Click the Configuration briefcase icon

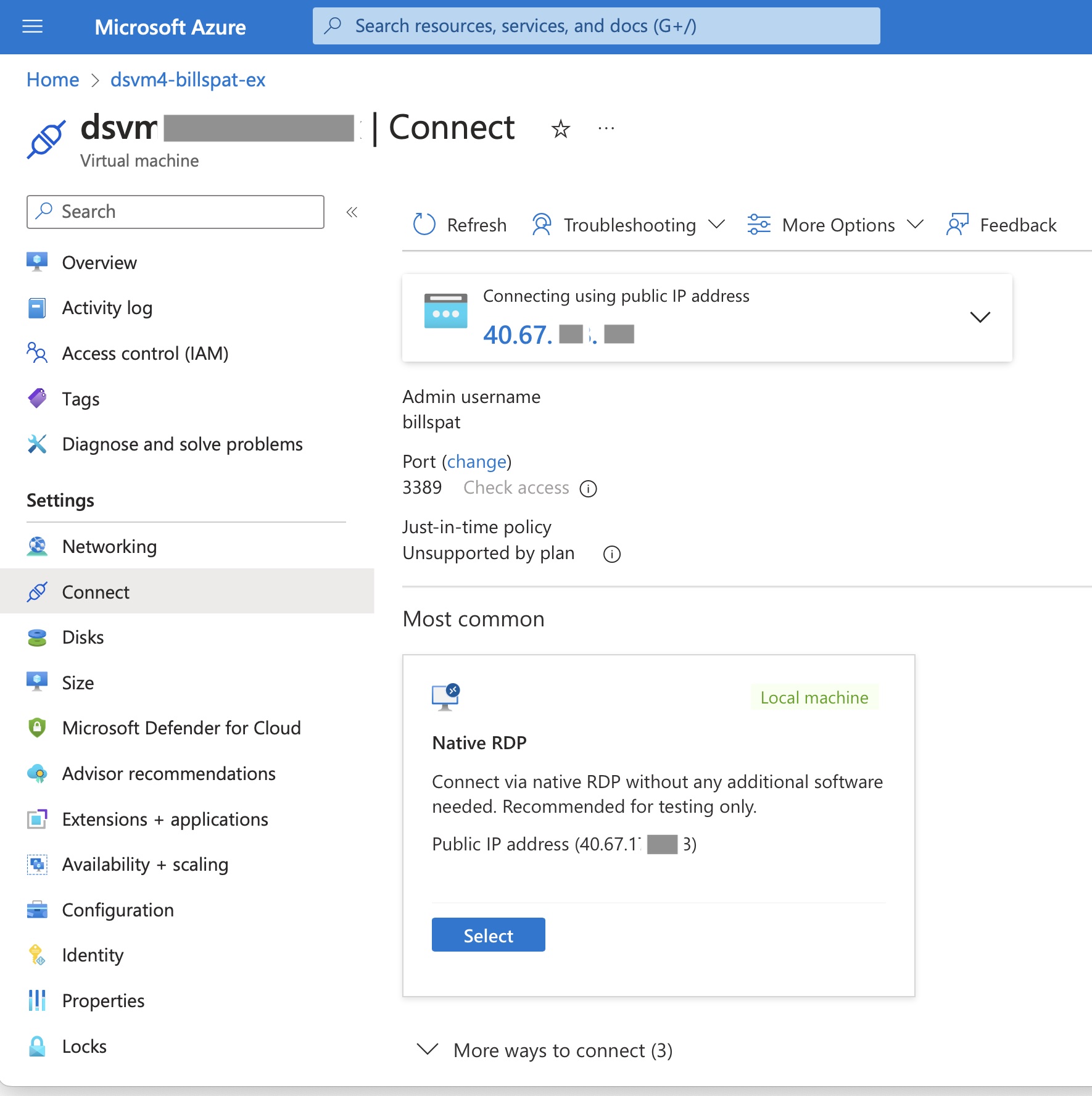(x=37, y=910)
